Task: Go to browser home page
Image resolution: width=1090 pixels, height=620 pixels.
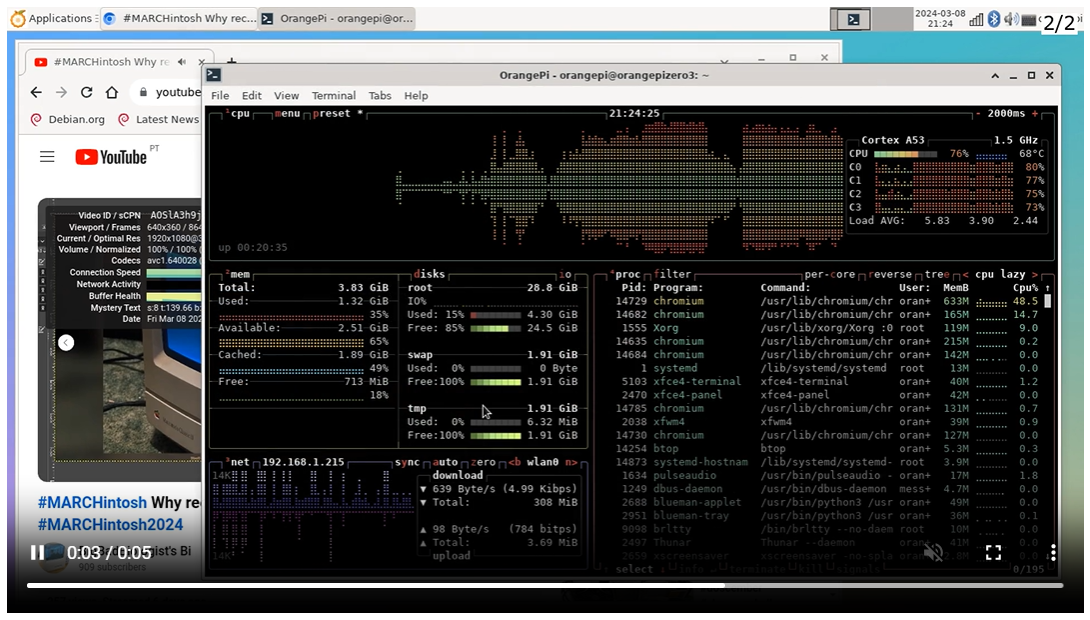Action: [x=111, y=92]
